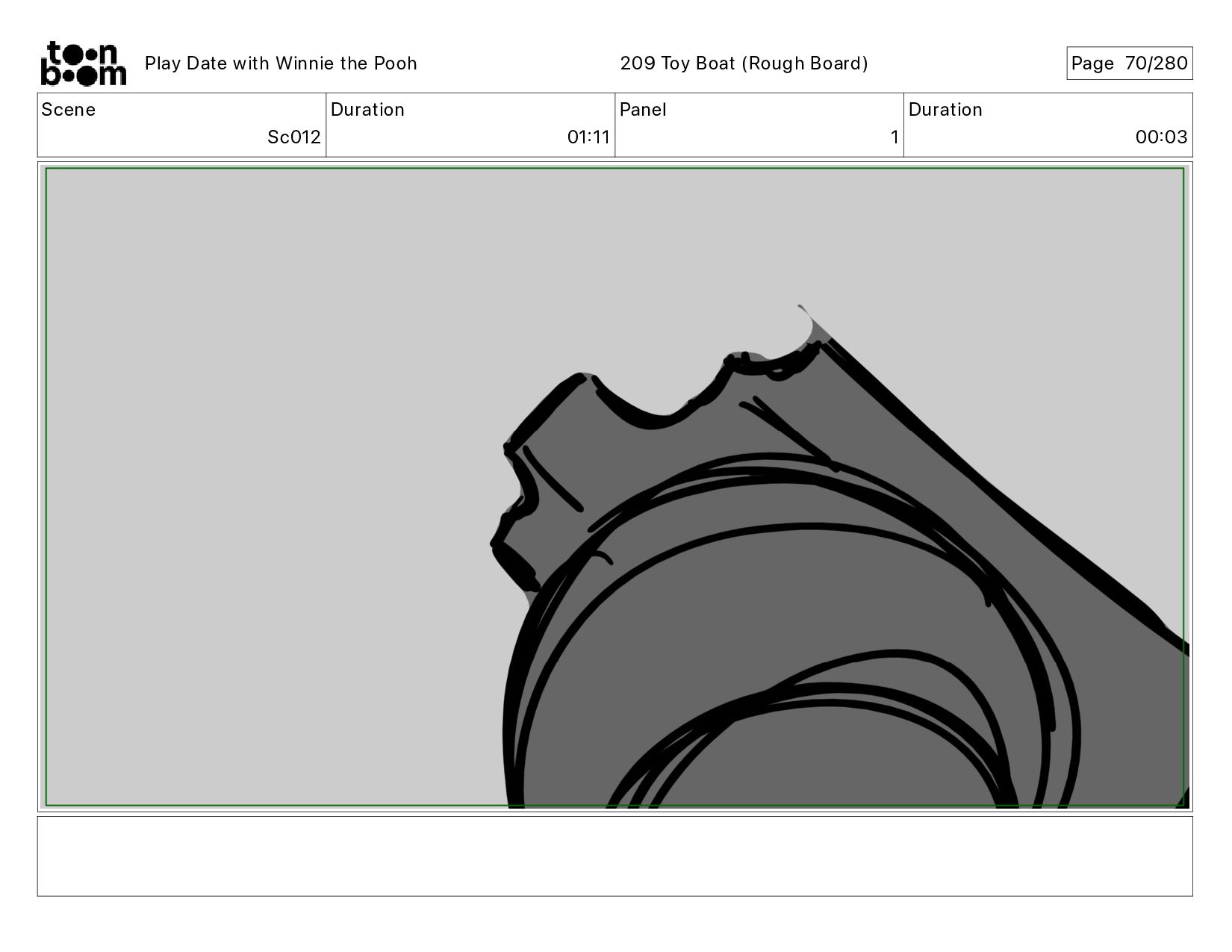Select the scene value 'Sc012'

point(294,137)
